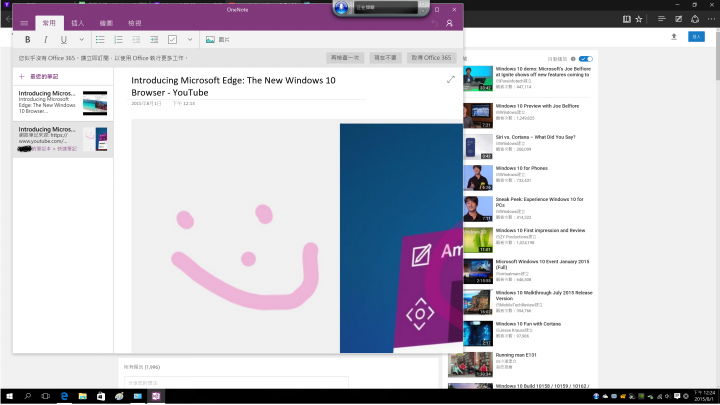
Task: Apply bulleted list formatting
Action: [100, 39]
